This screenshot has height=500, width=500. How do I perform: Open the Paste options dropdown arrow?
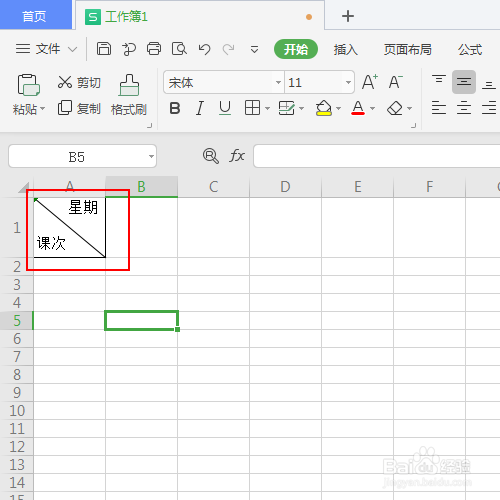coord(43,109)
